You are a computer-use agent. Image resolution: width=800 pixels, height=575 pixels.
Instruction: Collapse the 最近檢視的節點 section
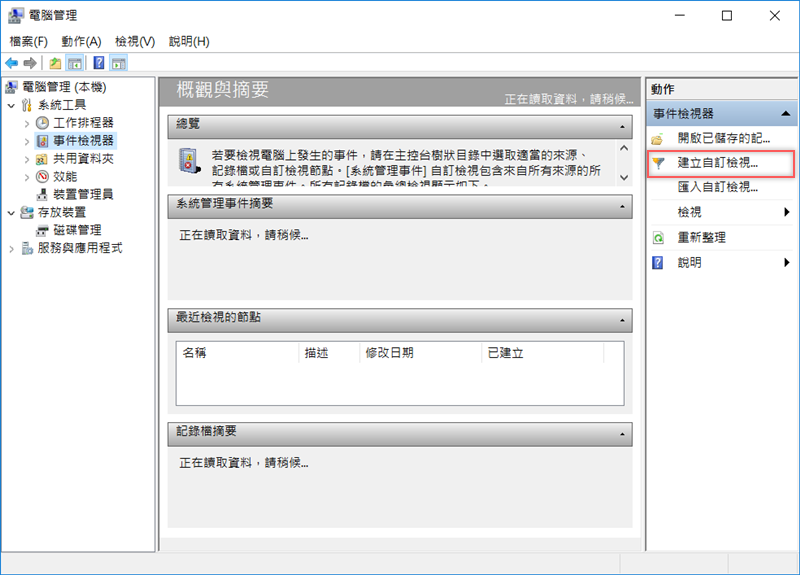coord(622,320)
